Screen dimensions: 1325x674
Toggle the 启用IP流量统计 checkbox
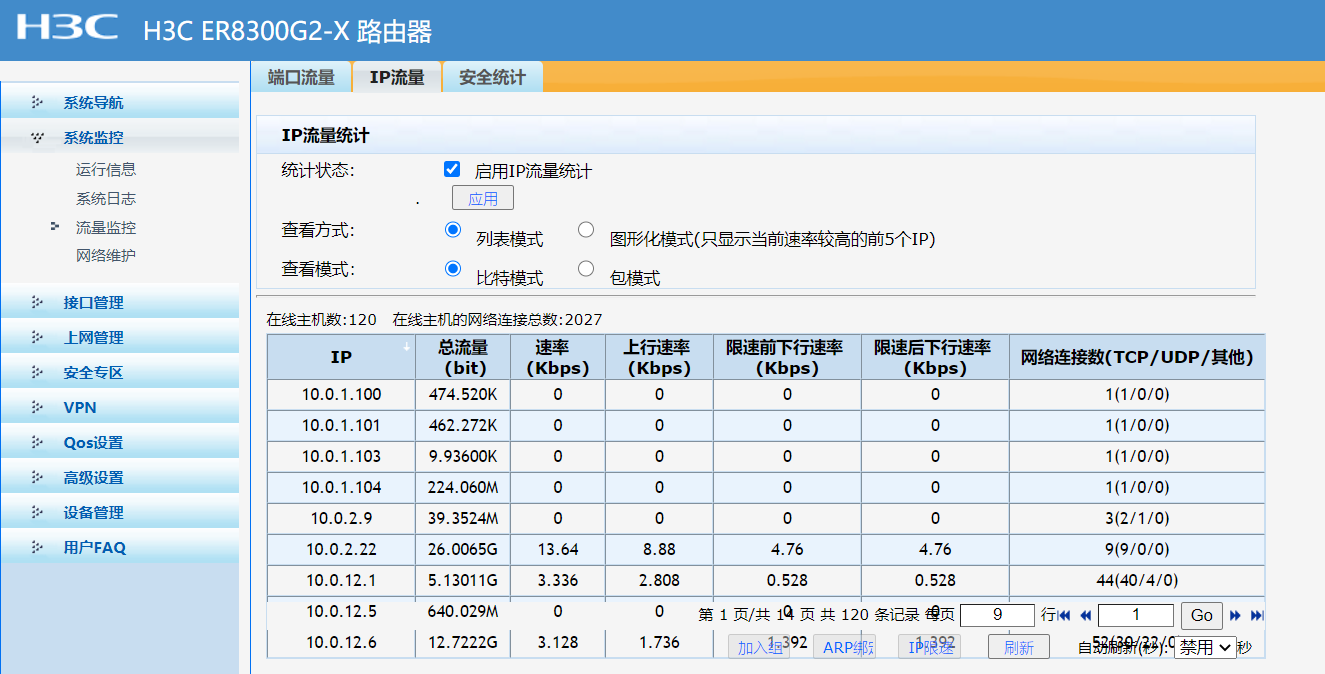pos(452,169)
